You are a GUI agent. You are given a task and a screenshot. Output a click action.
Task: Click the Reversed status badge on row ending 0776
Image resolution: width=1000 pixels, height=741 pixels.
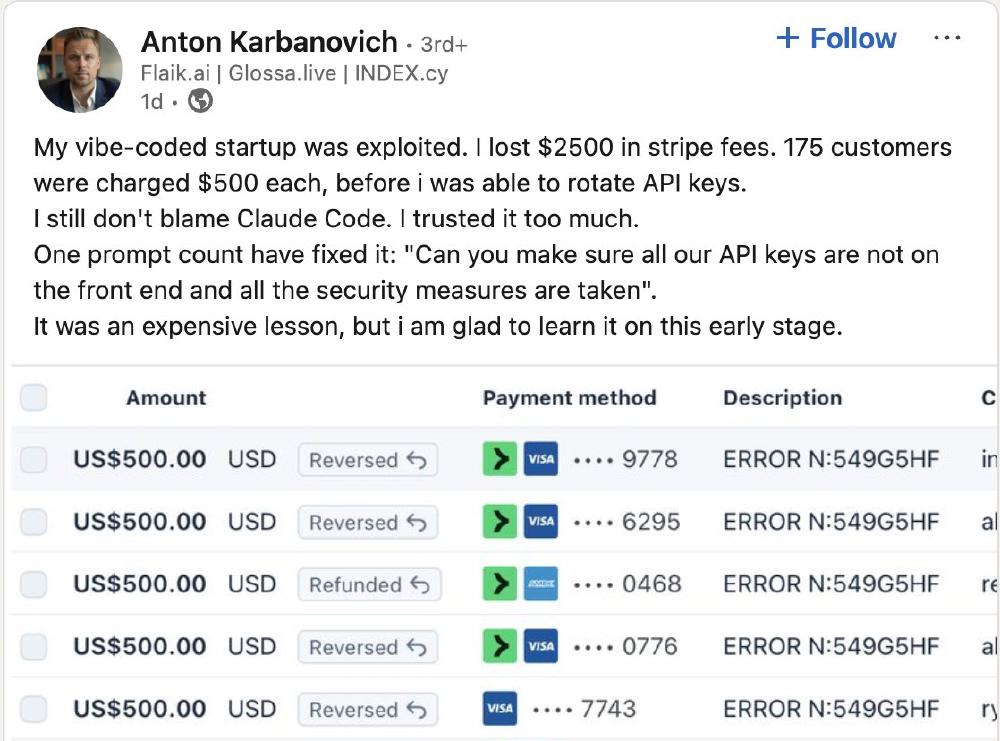(368, 646)
